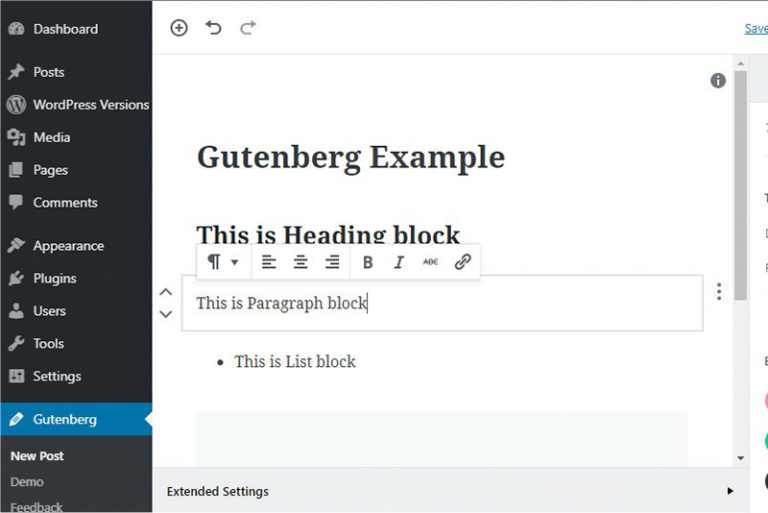Center align the paragraph text

(x=300, y=262)
